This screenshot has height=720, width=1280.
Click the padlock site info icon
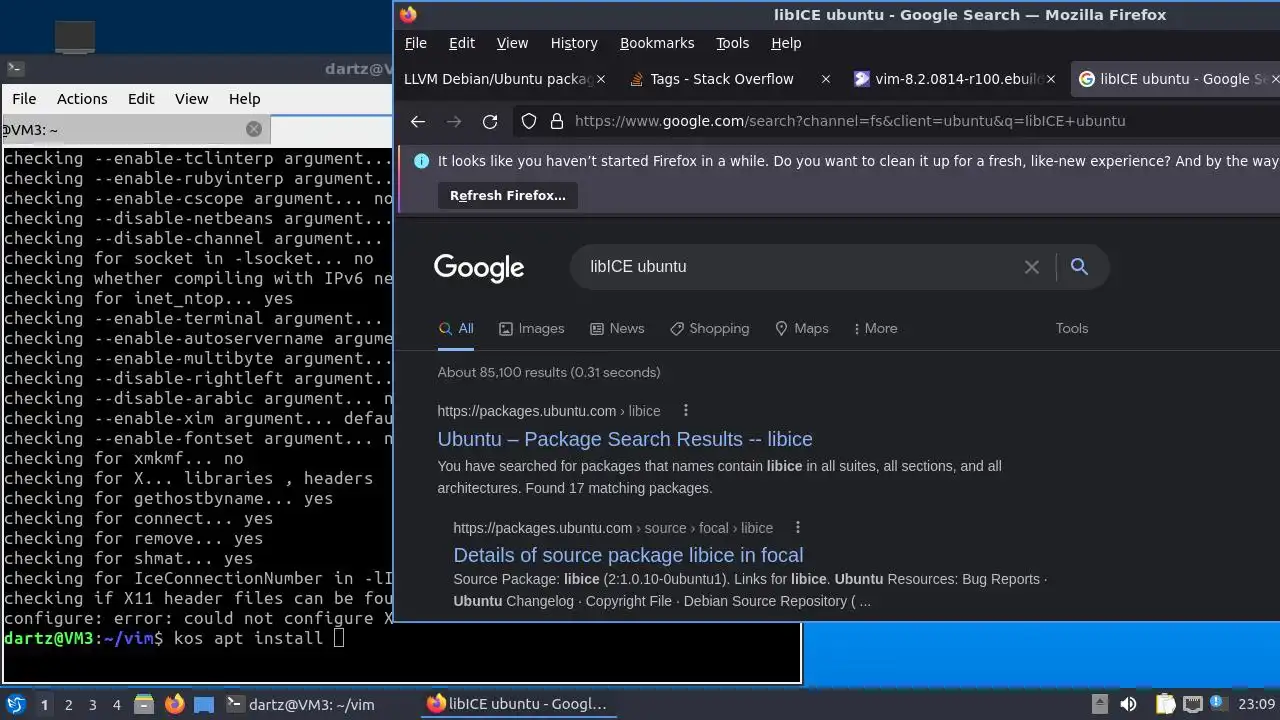tap(557, 121)
